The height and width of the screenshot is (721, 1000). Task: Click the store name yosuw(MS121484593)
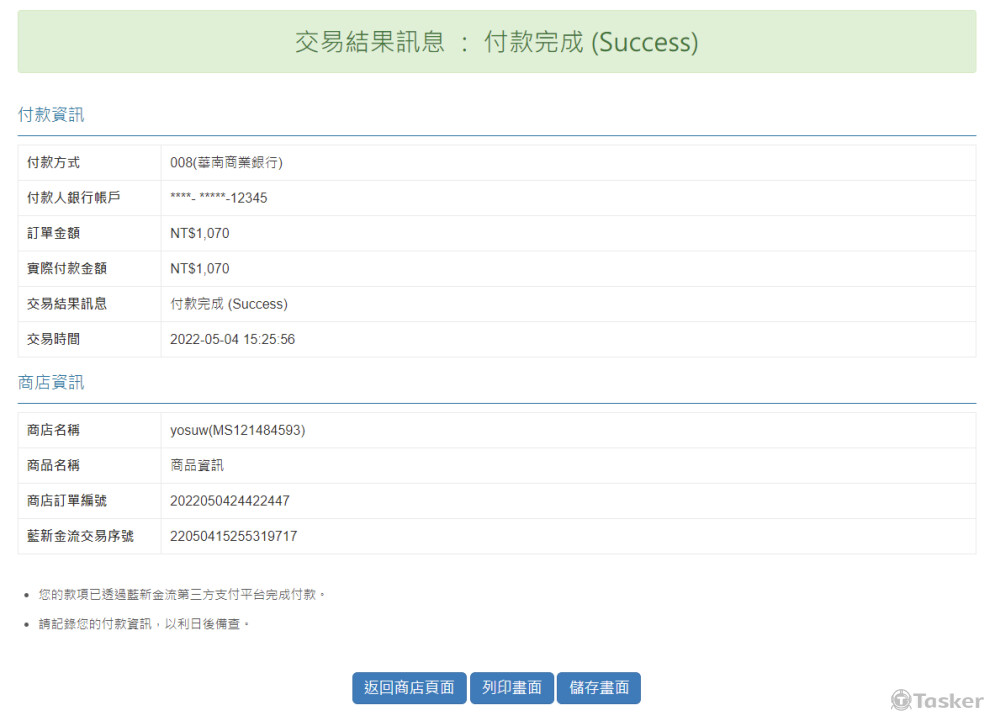coord(238,430)
